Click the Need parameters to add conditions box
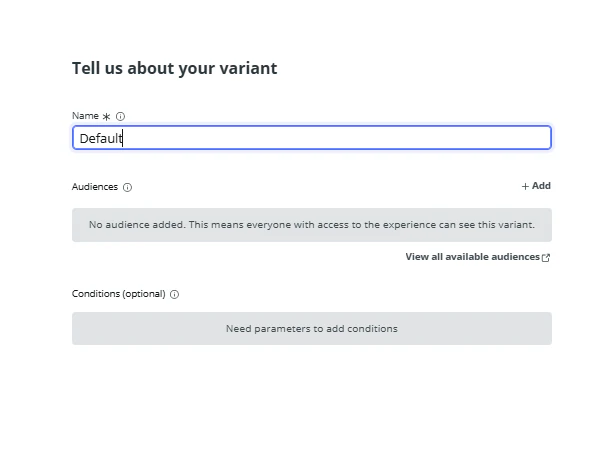610x451 pixels. [312, 328]
